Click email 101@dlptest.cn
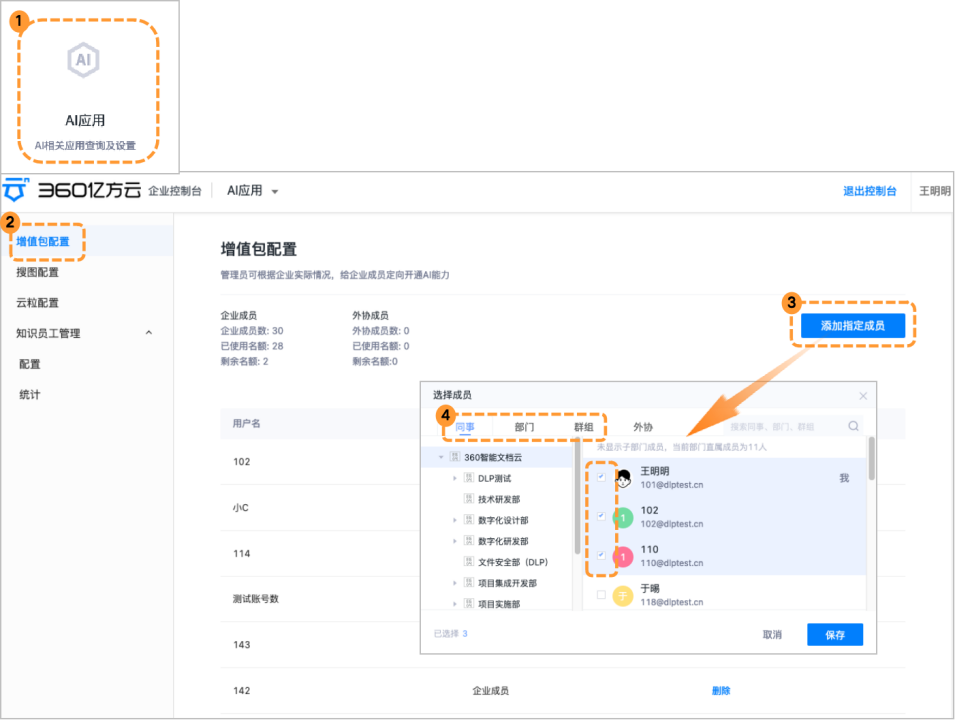Image resolution: width=955 pixels, height=720 pixels. 672,485
